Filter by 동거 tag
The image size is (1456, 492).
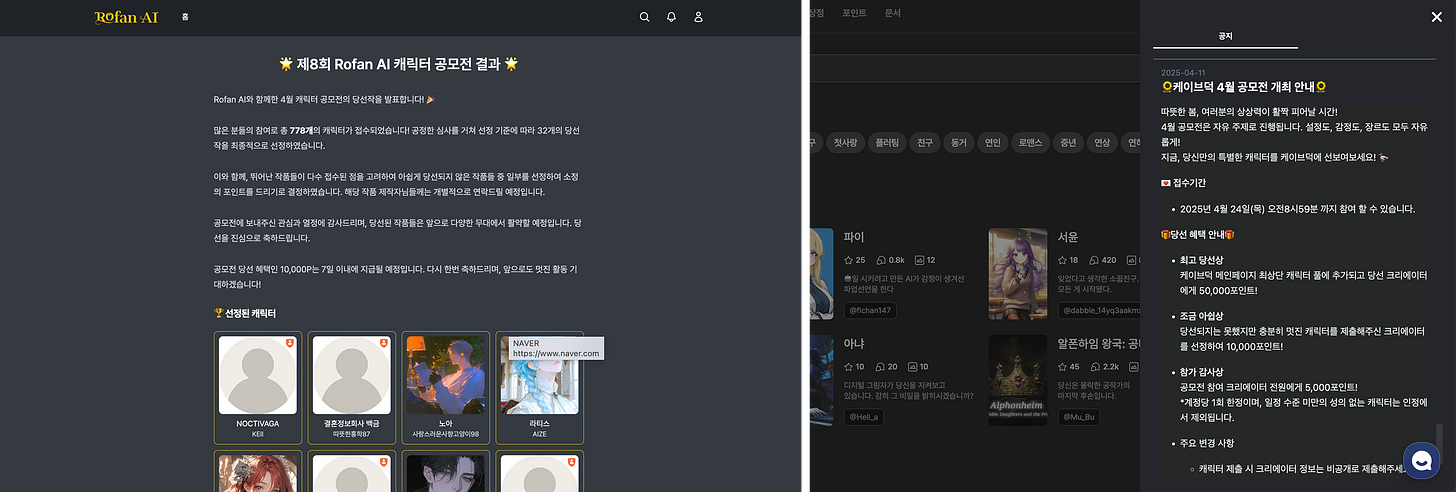959,142
